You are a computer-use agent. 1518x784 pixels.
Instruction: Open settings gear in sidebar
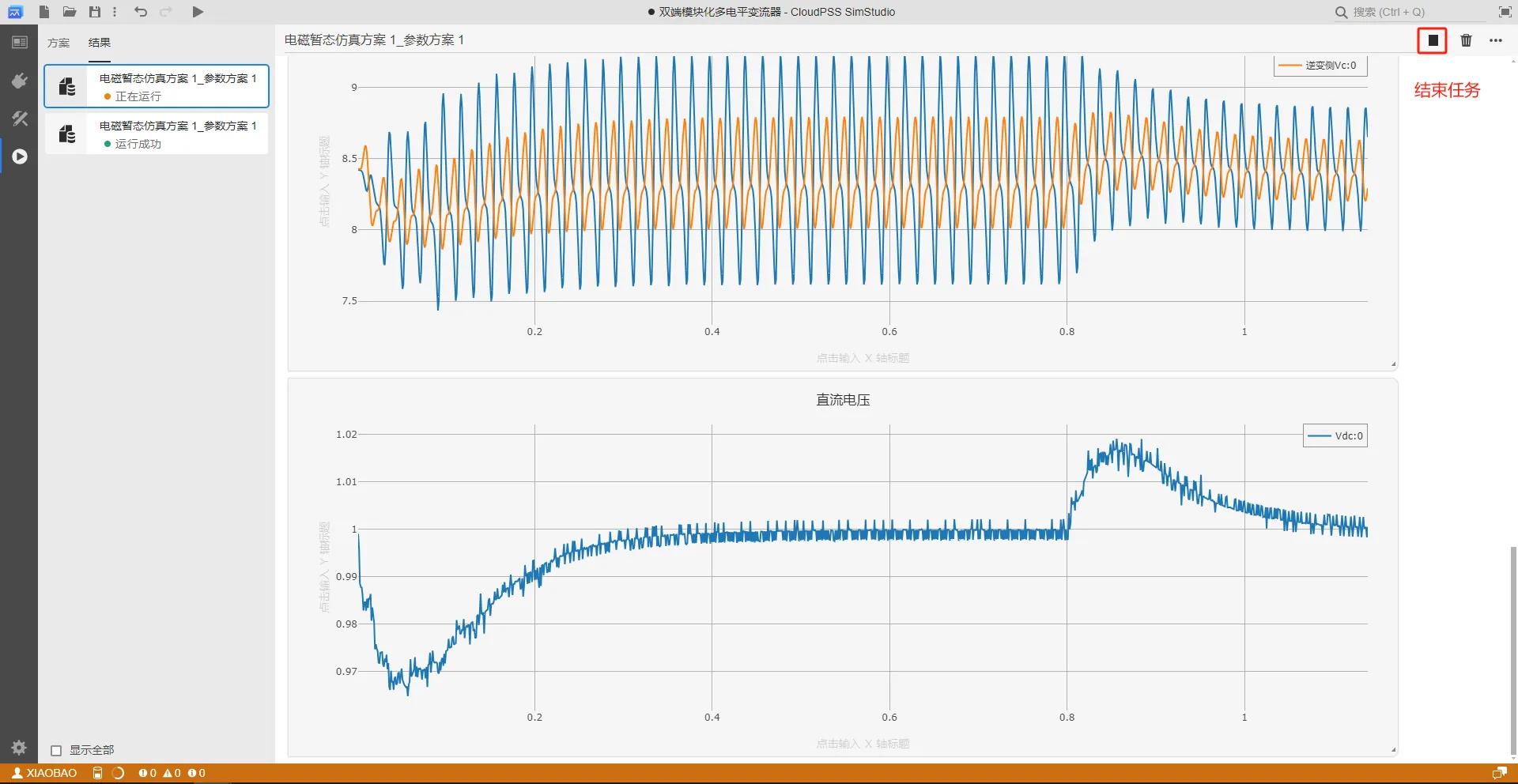[x=19, y=748]
